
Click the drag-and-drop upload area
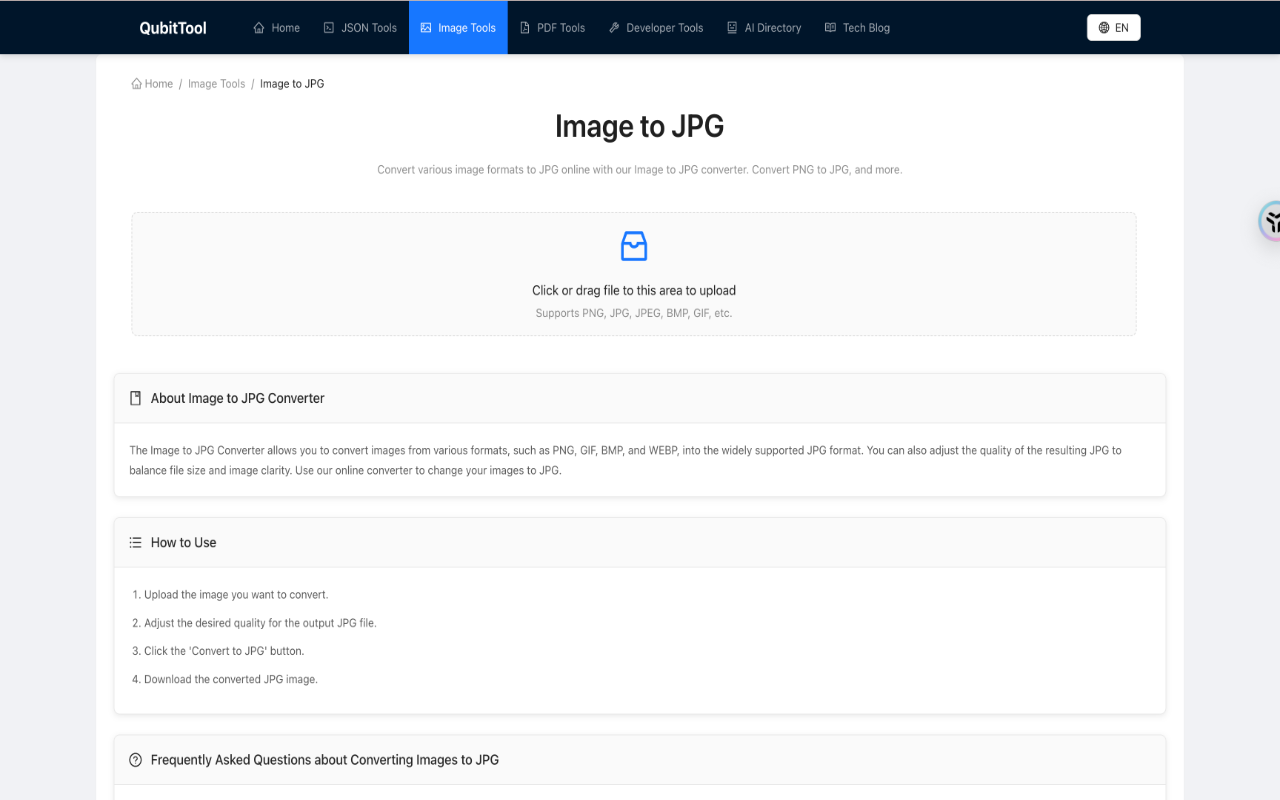tap(633, 273)
